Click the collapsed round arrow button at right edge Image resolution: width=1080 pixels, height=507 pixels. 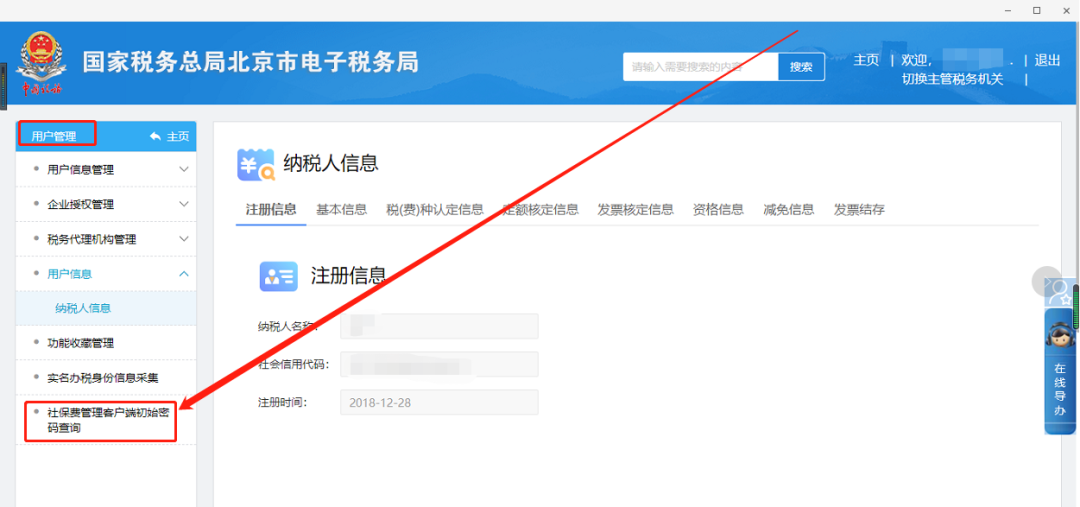click(1046, 280)
